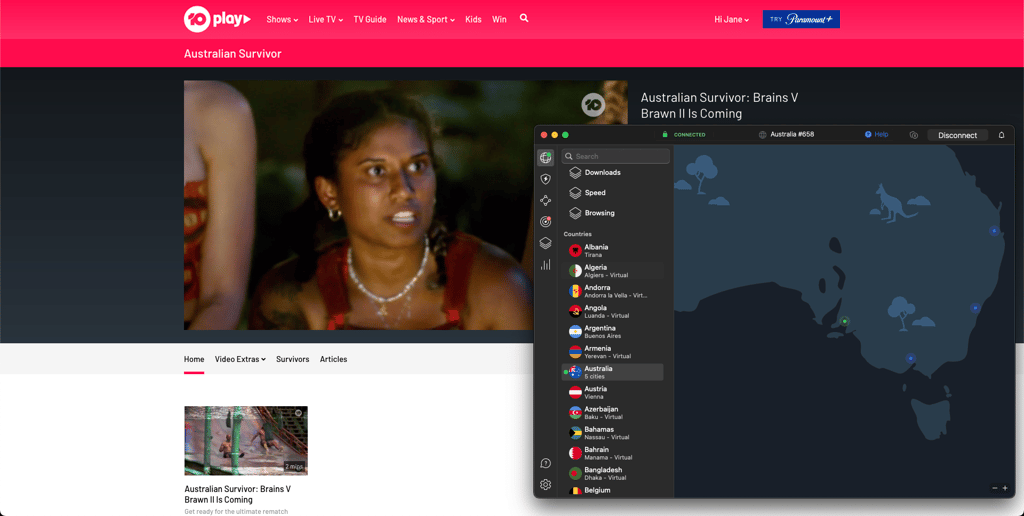Expand the News & Sport dropdown

coord(426,20)
